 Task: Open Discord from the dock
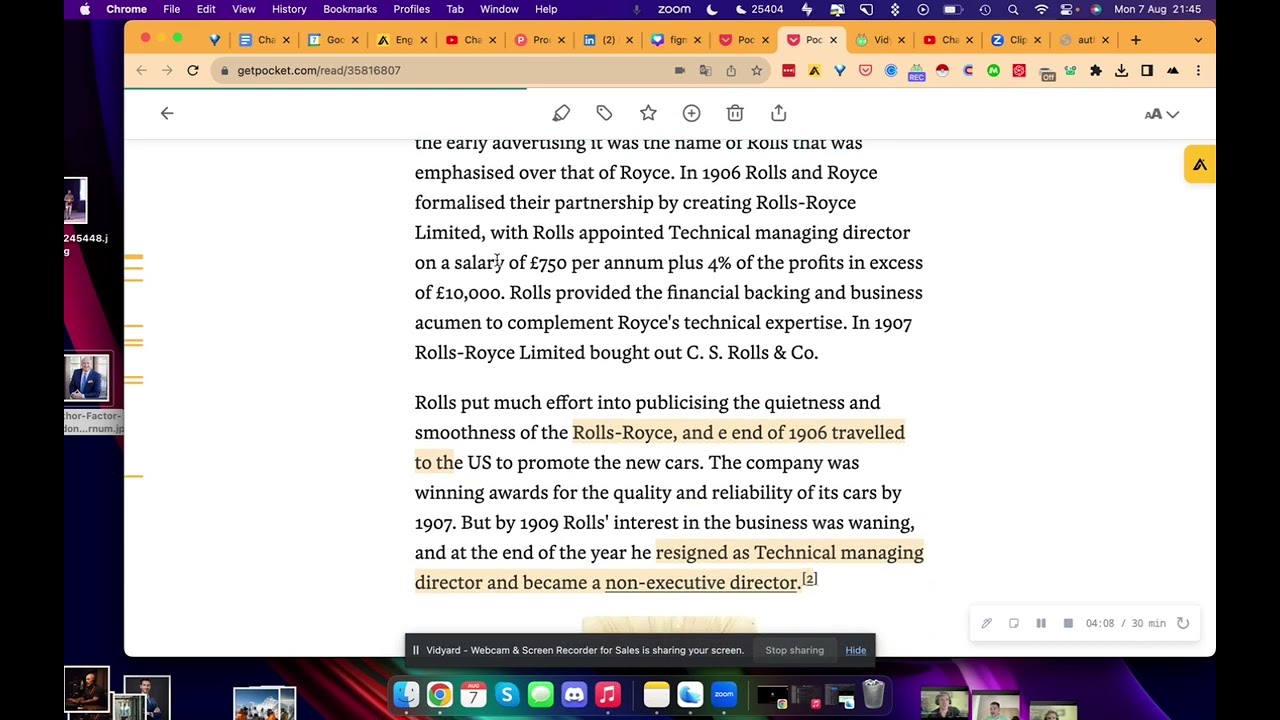tap(574, 694)
